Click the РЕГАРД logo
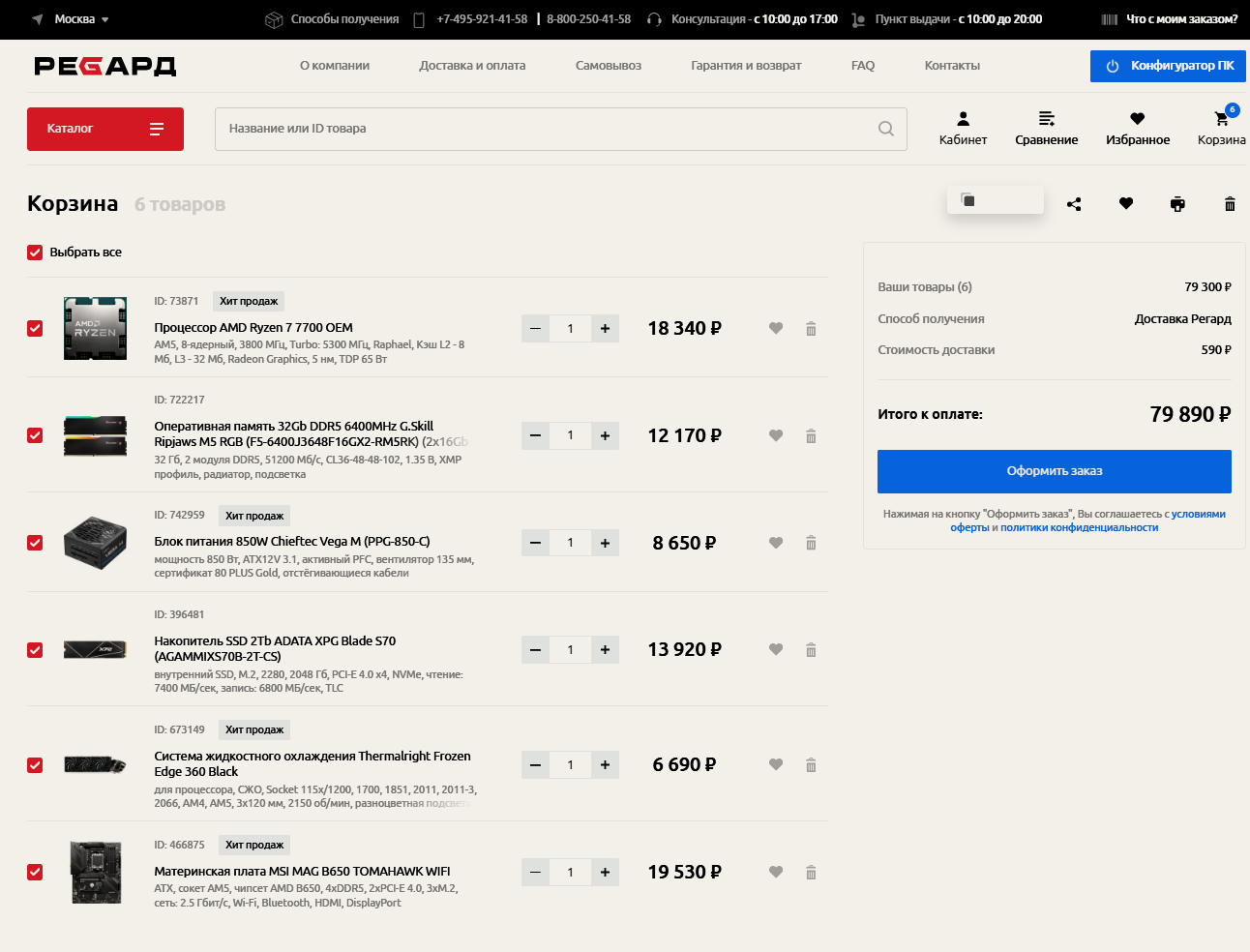1250x952 pixels. click(x=104, y=66)
